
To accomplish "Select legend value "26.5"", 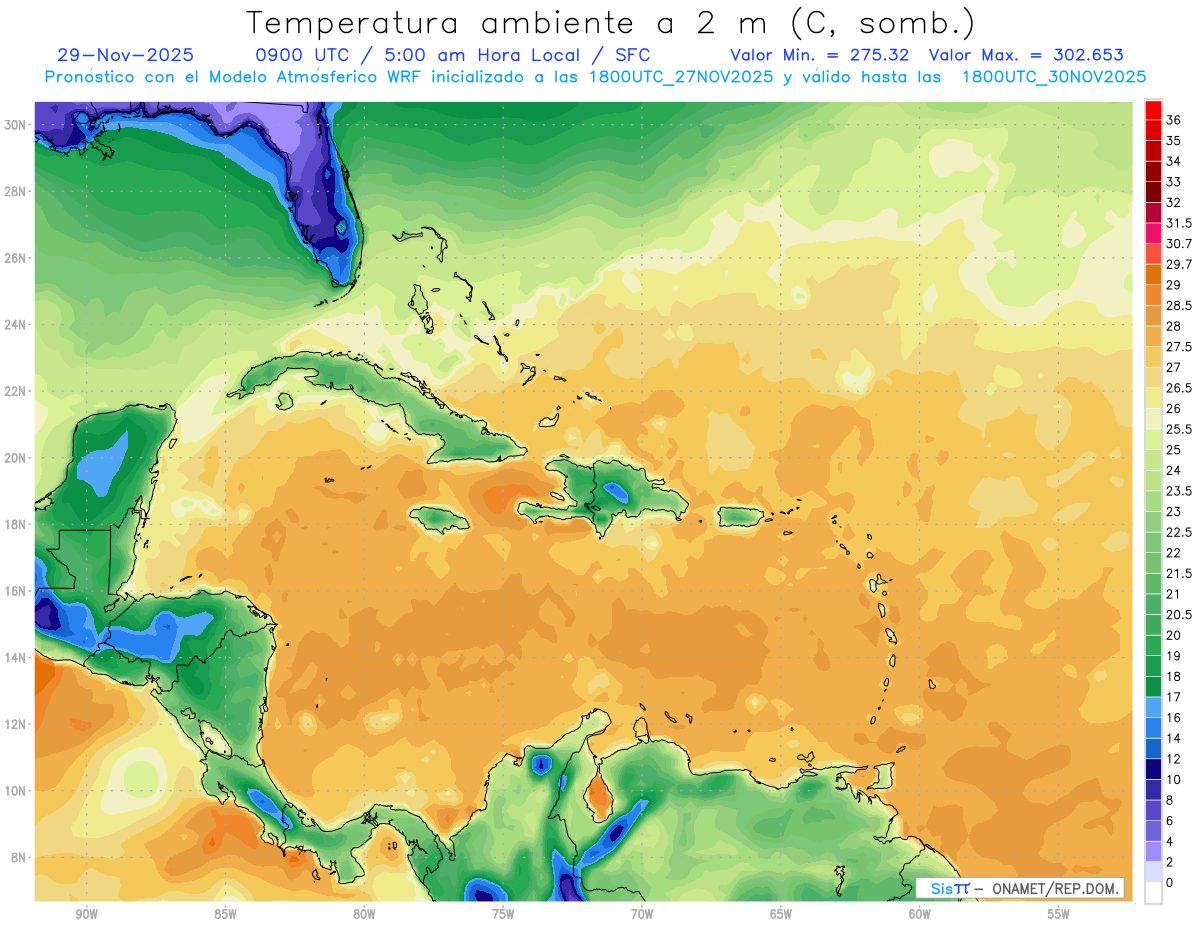I will (1179, 388).
